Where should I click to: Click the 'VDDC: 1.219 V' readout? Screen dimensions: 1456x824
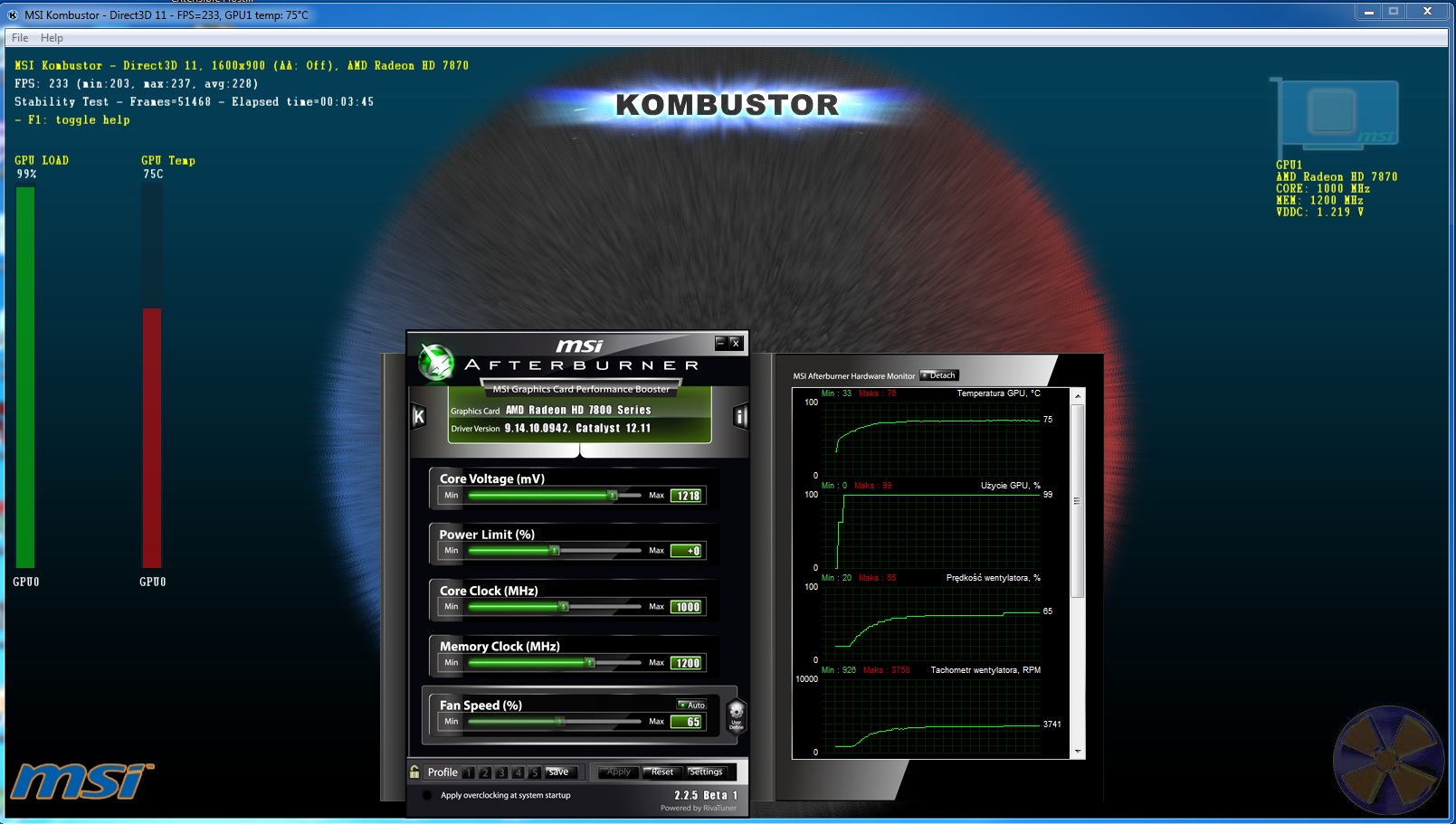[1320, 212]
